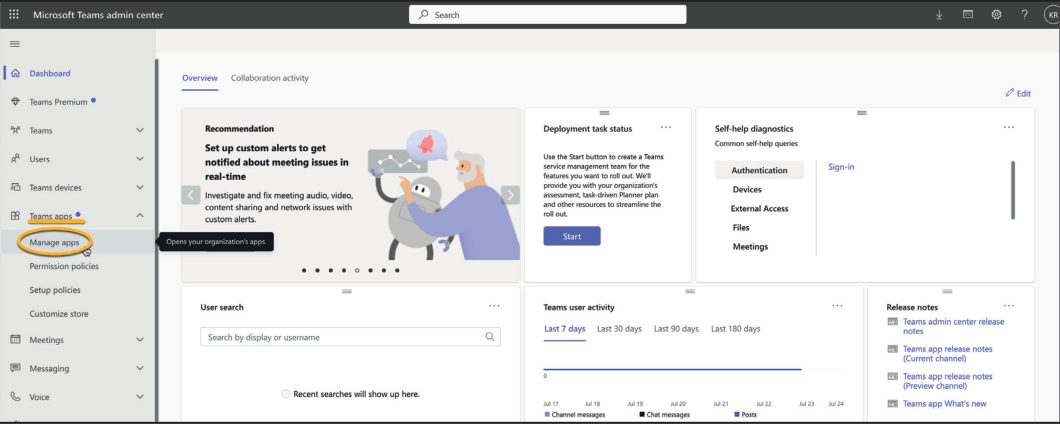The image size is (1060, 426).
Task: Open Permission policies in sidebar
Action: click(x=64, y=266)
